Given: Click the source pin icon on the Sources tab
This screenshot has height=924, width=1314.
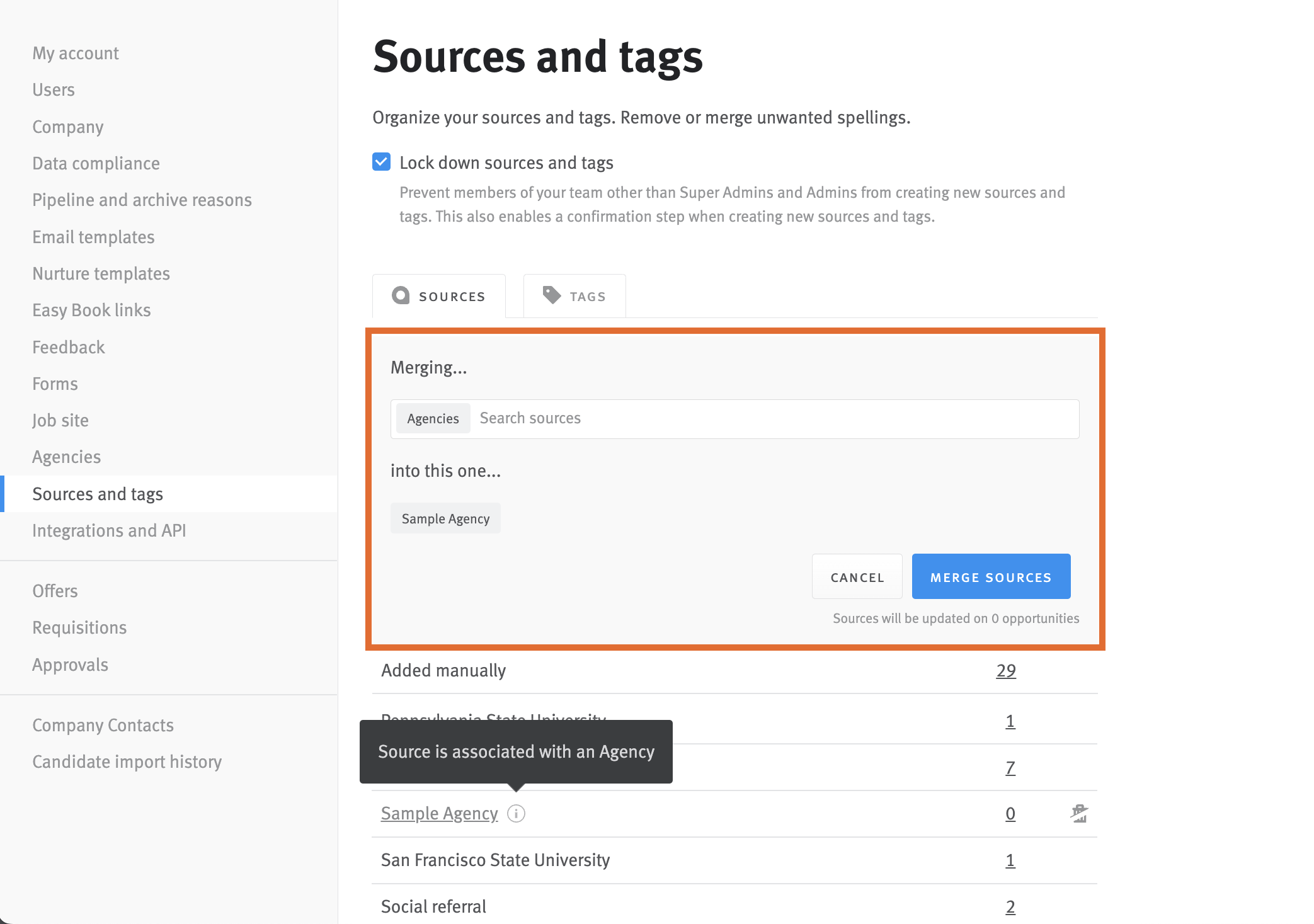Looking at the screenshot, I should (x=401, y=295).
